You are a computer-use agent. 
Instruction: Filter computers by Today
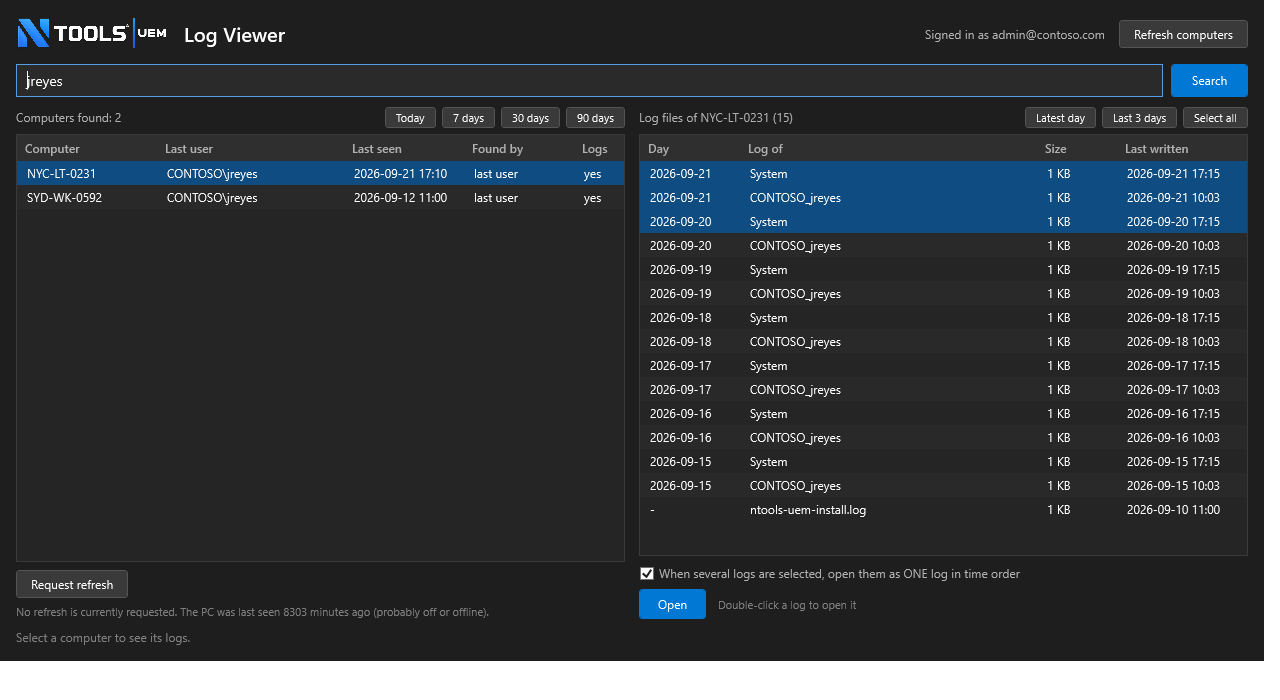pos(410,118)
